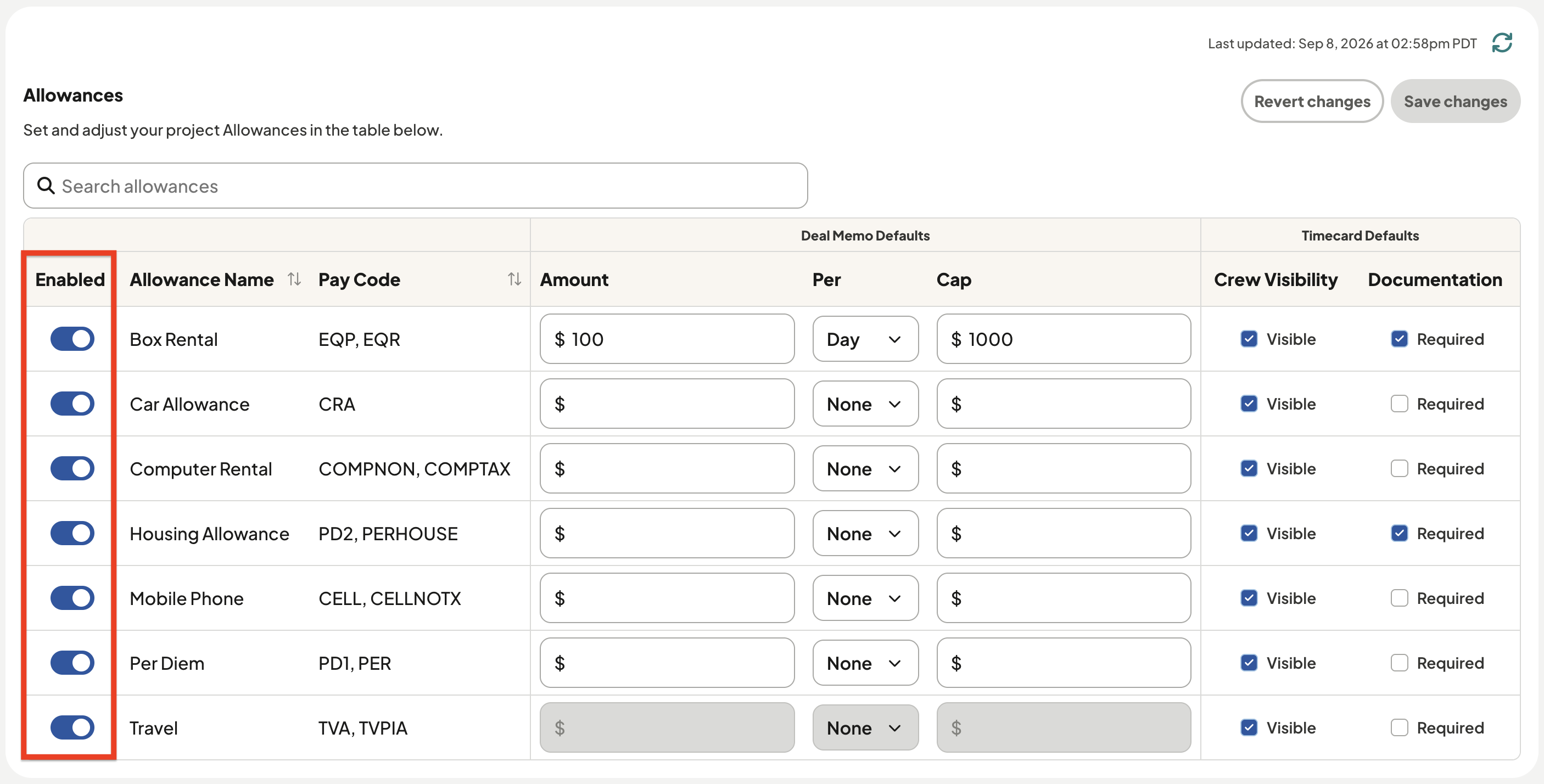Click Car Allowance Amount field
Screen dimensions: 1544x784
coord(667,404)
